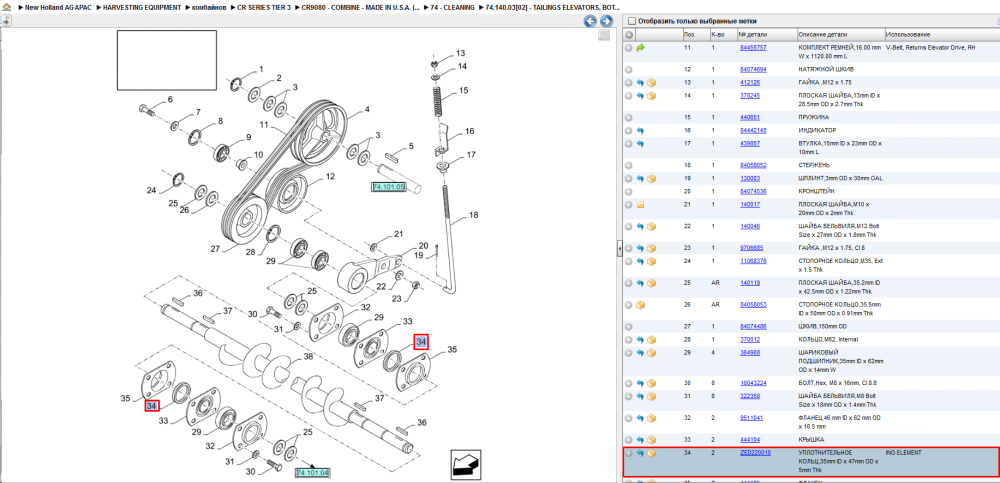1000x483 pixels.
Task: Select 'НАТЯЖНОЙ ШКИВ' description cell
Action: coord(826,70)
